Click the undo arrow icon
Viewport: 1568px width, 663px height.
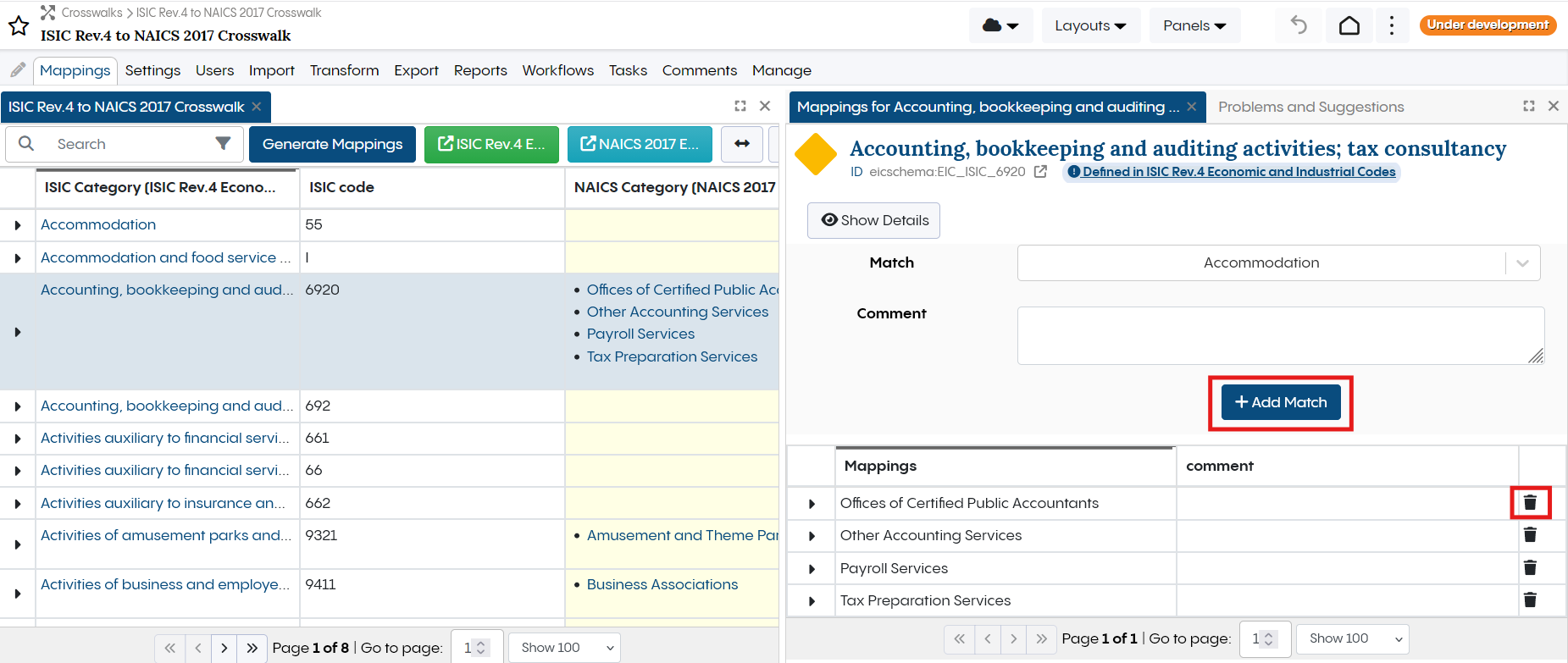coord(1299,25)
